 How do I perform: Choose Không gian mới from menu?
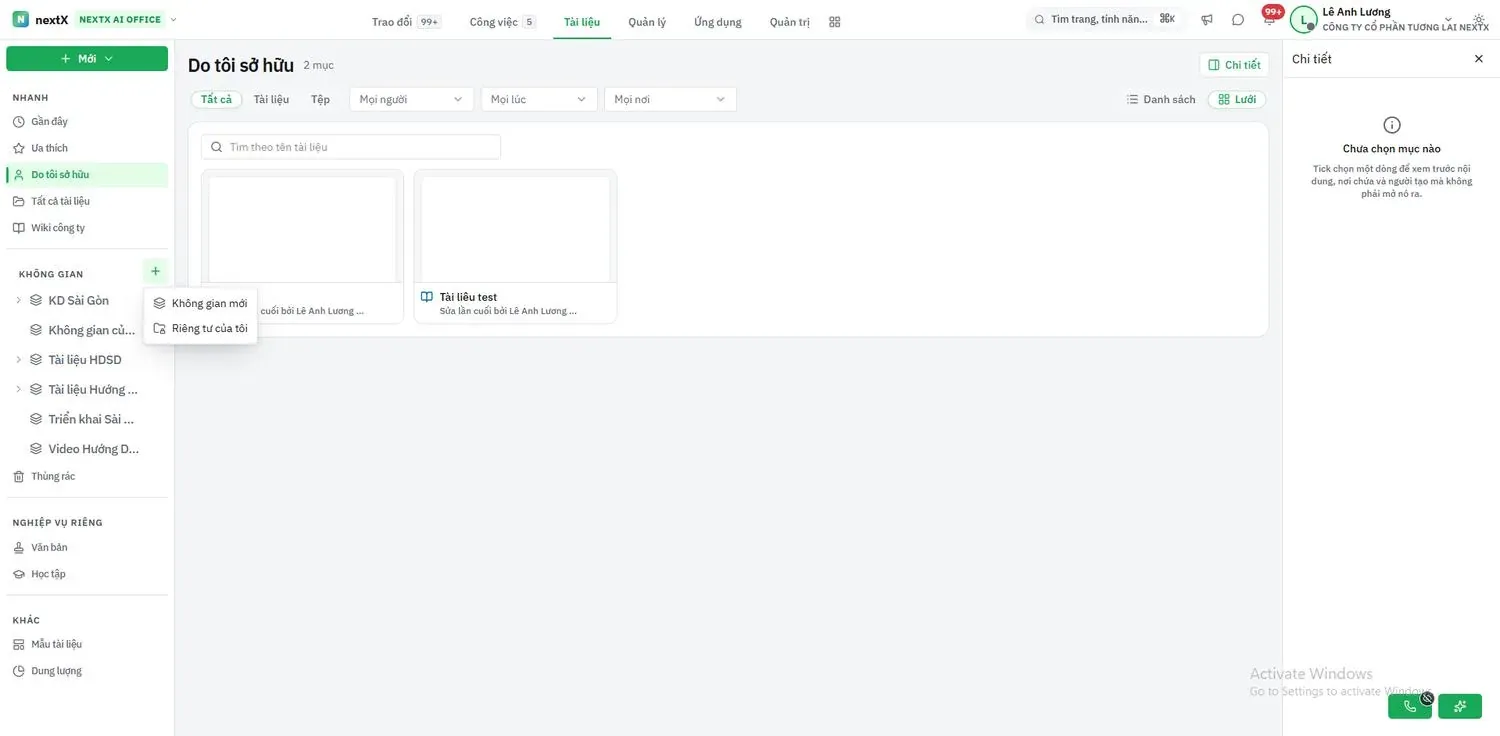[x=200, y=303]
